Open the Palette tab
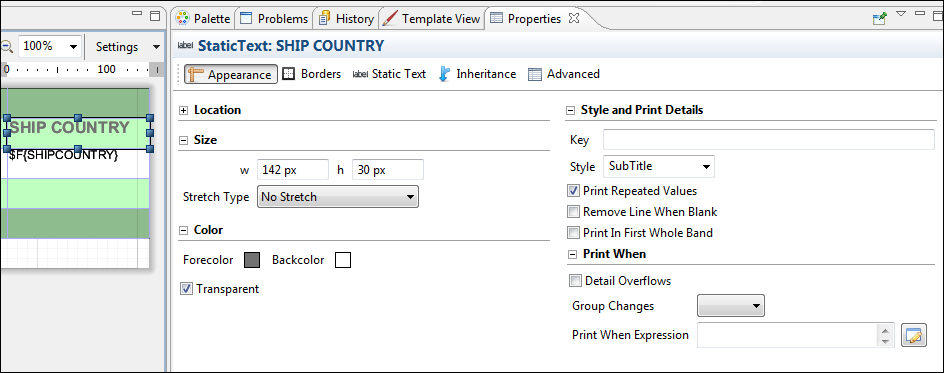944x373 pixels. pyautogui.click(x=202, y=19)
